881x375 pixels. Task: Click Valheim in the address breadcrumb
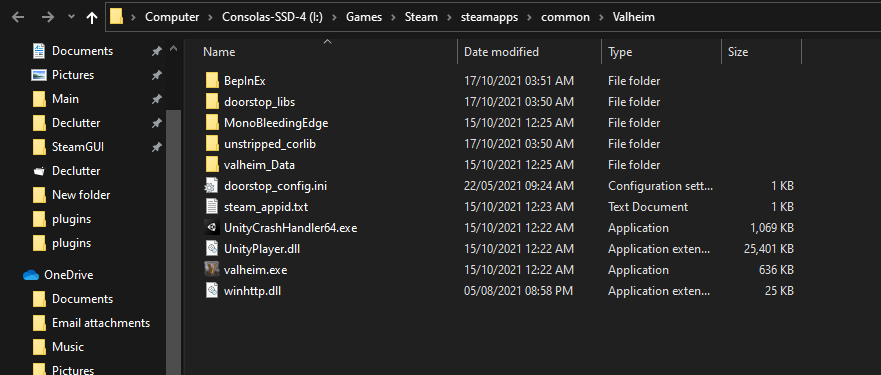point(634,17)
